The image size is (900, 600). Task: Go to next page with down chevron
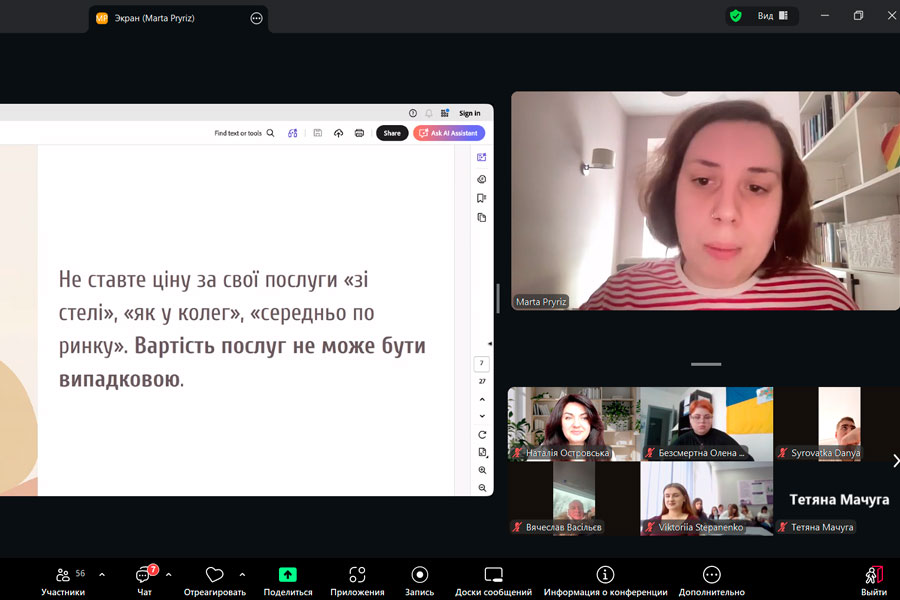tap(482, 416)
